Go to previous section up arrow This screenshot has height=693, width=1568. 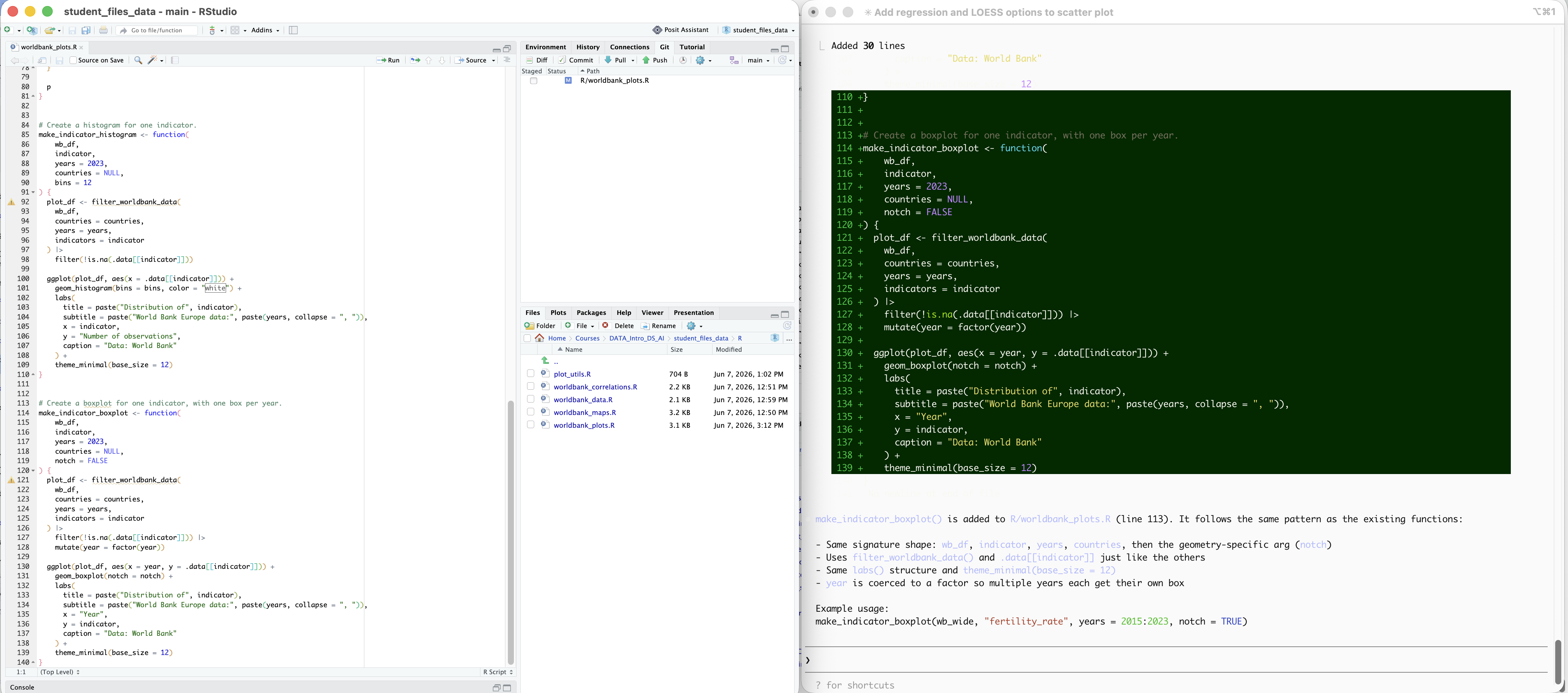[x=428, y=60]
